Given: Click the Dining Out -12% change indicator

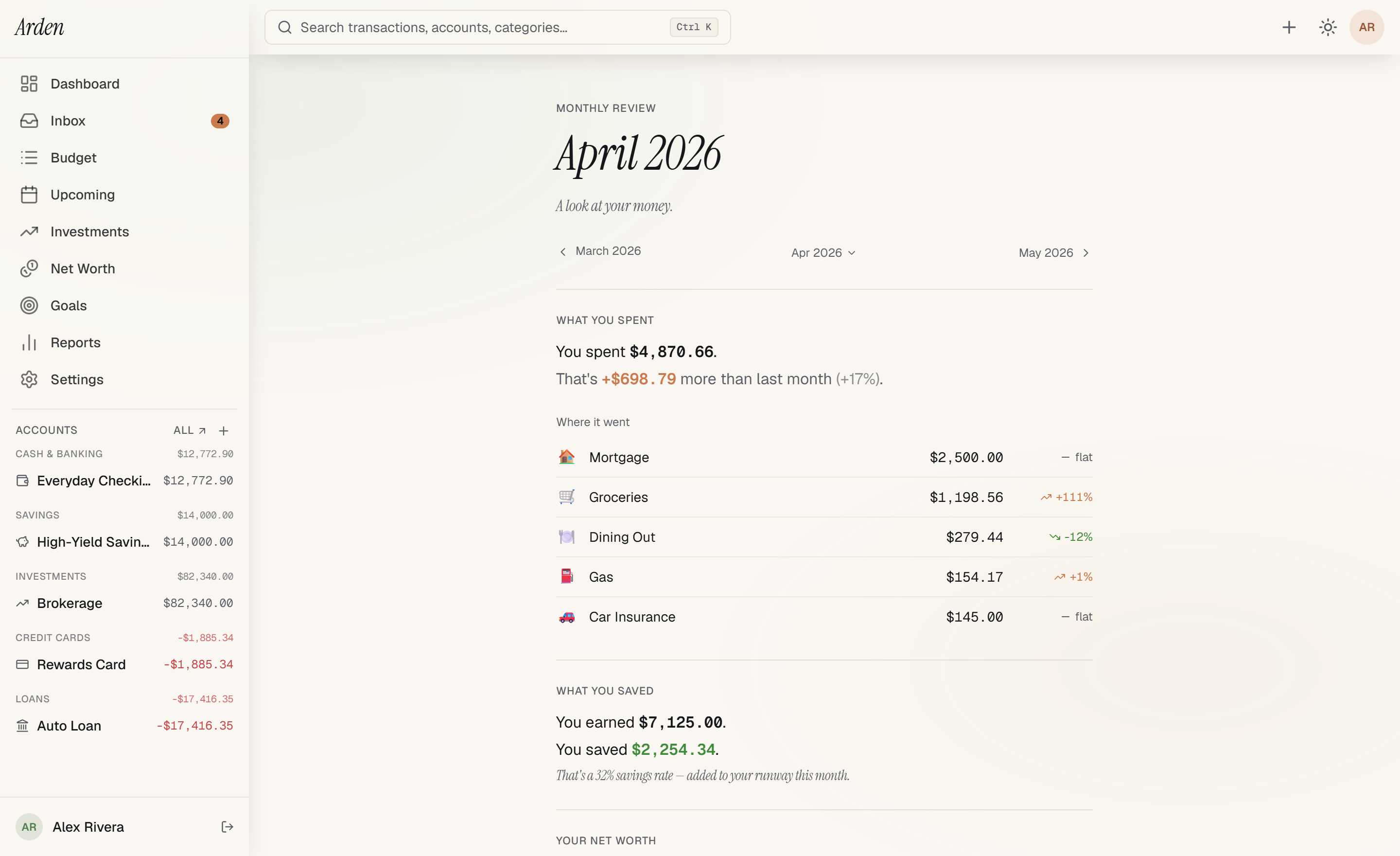Looking at the screenshot, I should pos(1071,536).
